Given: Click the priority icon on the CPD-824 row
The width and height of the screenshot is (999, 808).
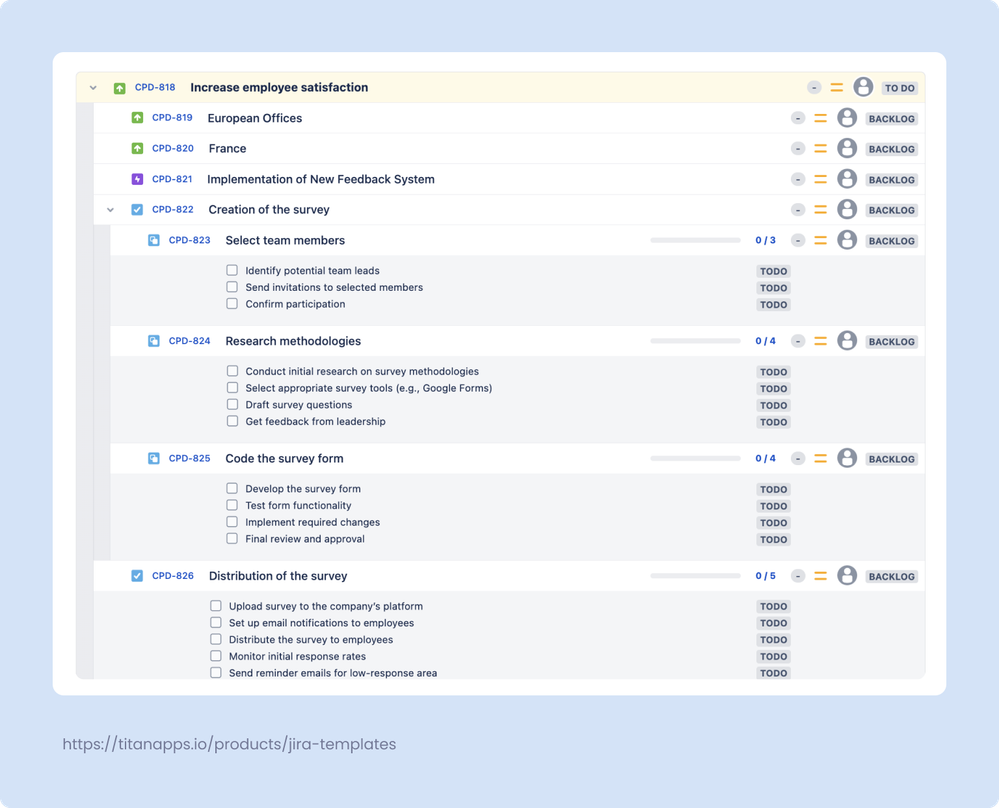Looking at the screenshot, I should point(820,341).
